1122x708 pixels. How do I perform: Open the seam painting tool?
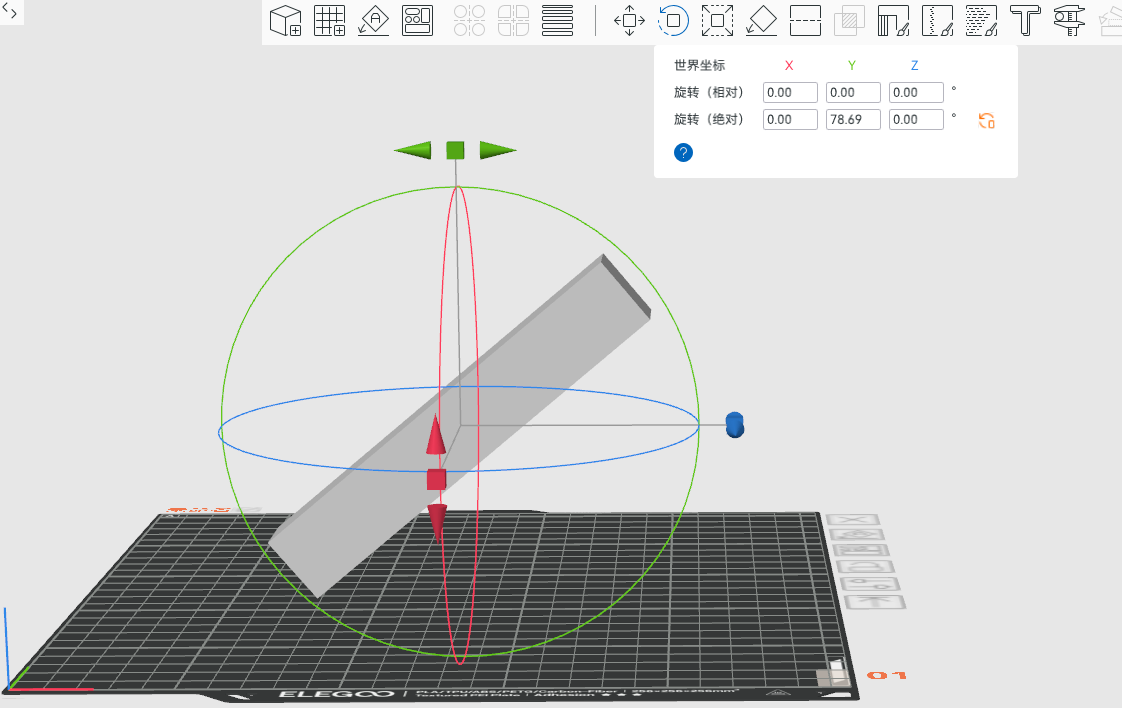coord(937,20)
